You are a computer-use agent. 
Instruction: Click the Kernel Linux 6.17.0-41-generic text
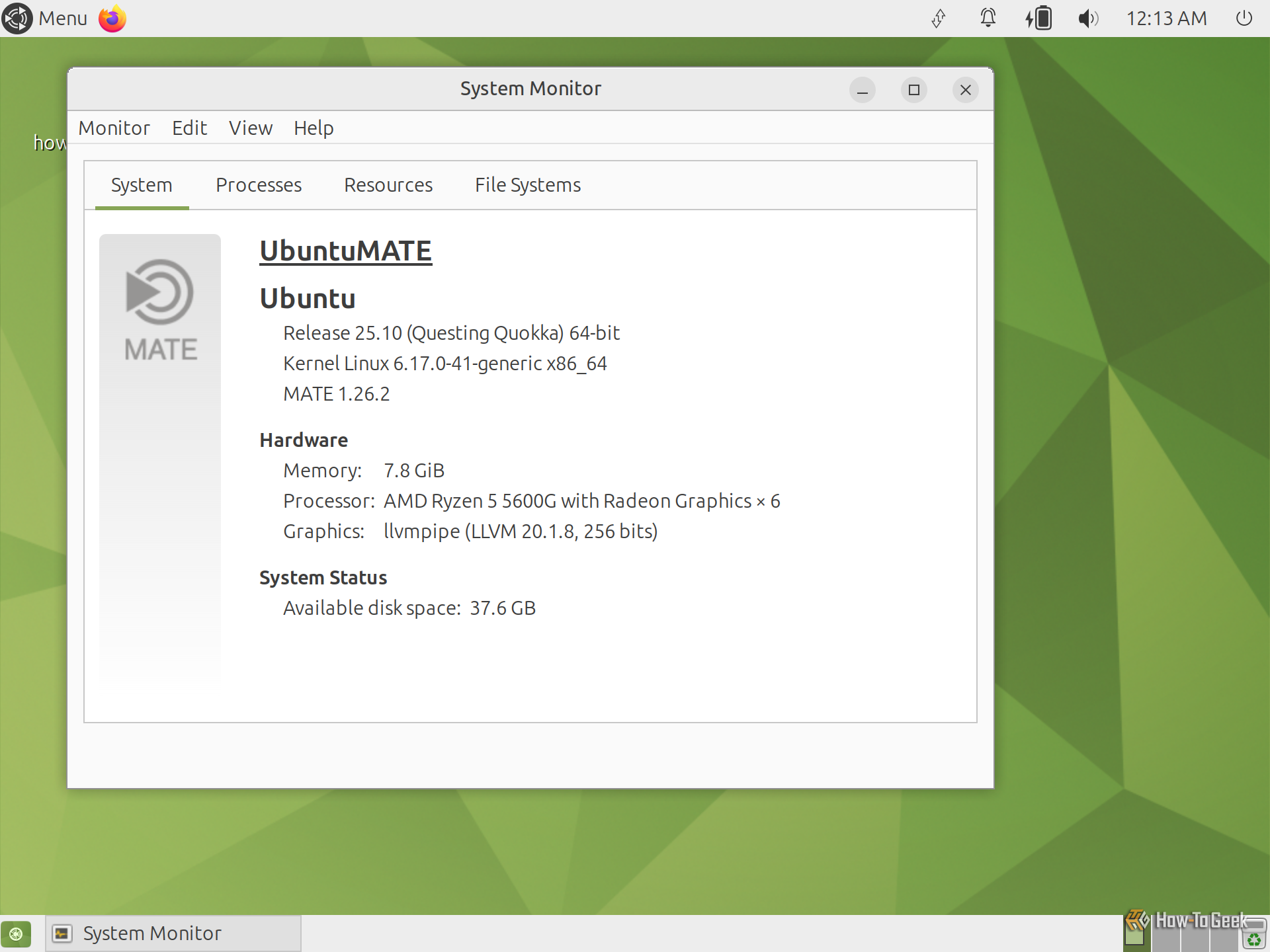pos(444,364)
